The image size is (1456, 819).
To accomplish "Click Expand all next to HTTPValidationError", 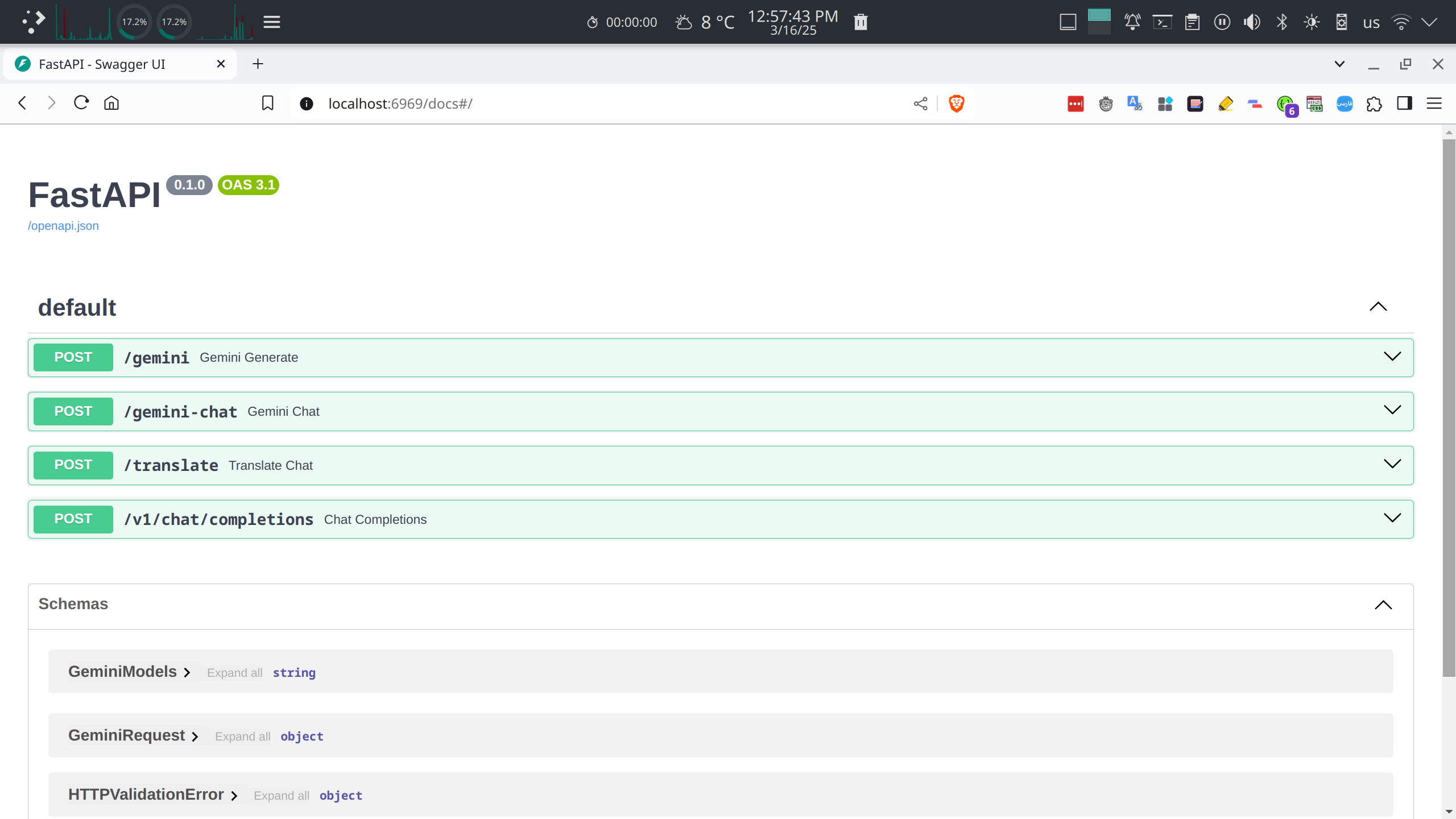I will 281,795.
